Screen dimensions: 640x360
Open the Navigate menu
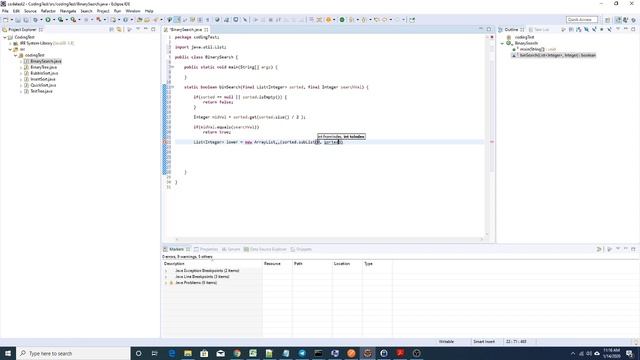click(68, 11)
